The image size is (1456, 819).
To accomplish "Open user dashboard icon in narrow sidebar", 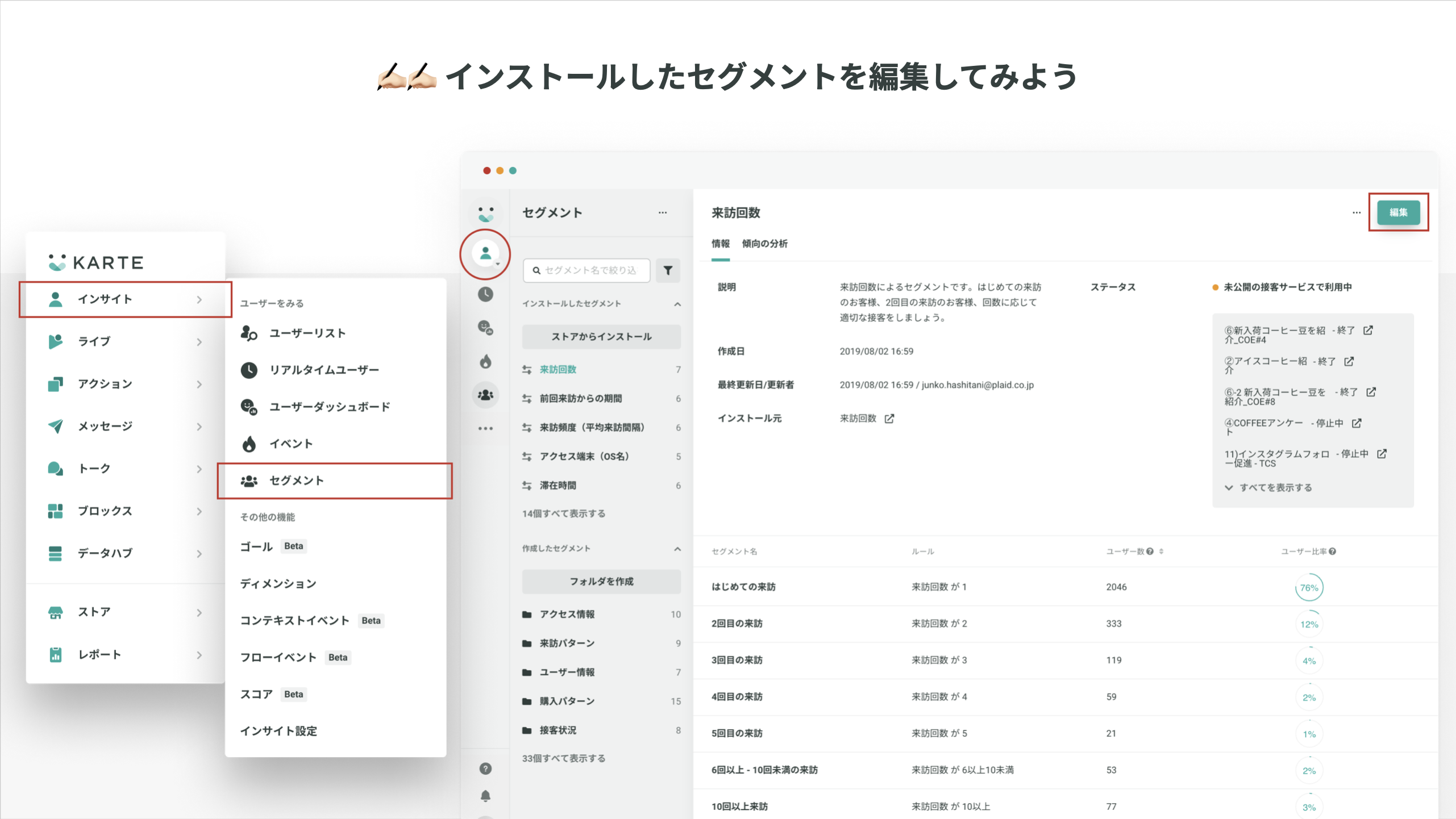I will tap(485, 328).
